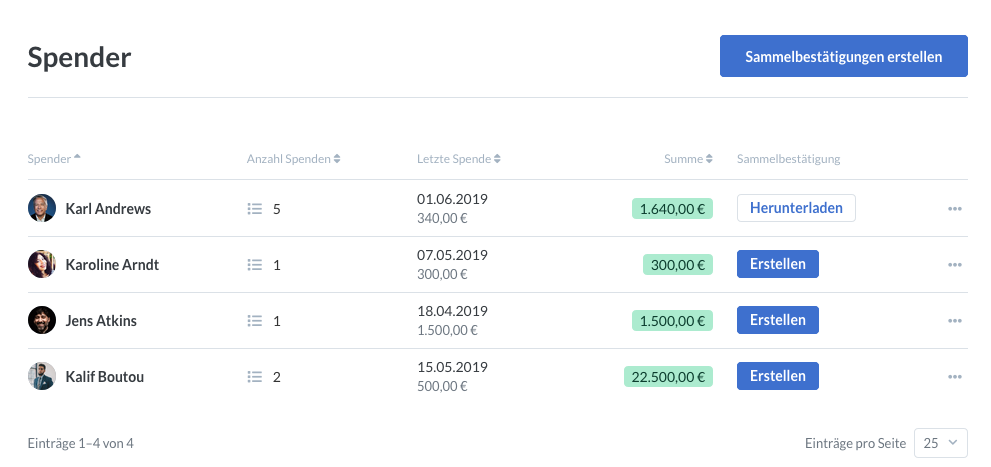Click the 22.500,00 € sum badge
The height and width of the screenshot is (467, 991).
667,377
